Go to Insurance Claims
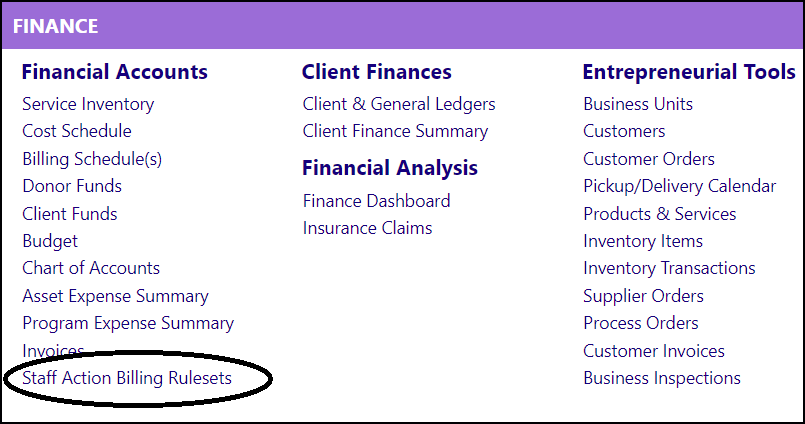Image resolution: width=805 pixels, height=424 pixels. [x=367, y=228]
